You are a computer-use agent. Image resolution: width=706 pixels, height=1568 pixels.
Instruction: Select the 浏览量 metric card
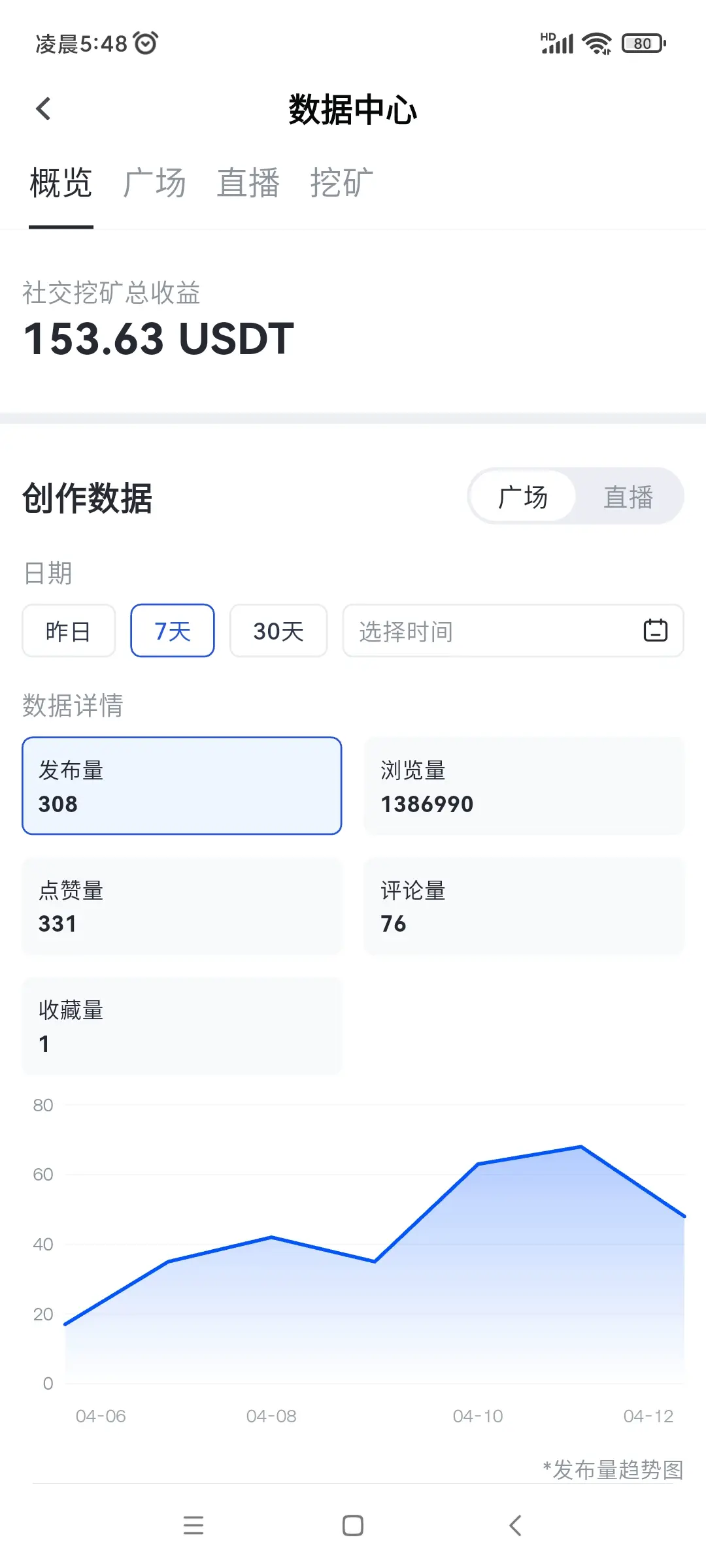point(524,786)
